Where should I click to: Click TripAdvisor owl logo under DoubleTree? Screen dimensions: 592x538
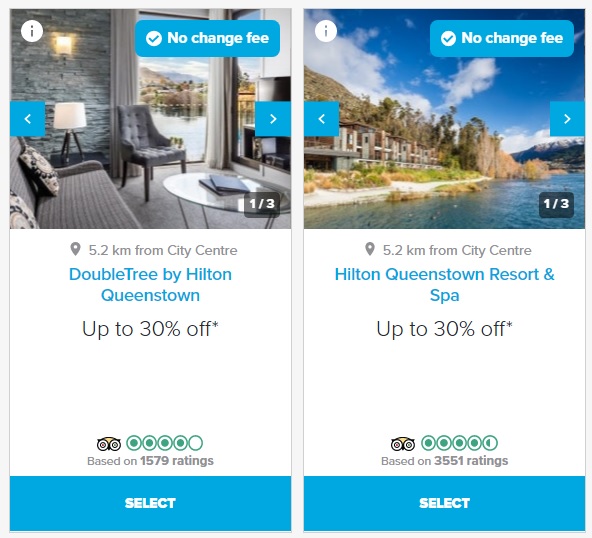[x=109, y=444]
